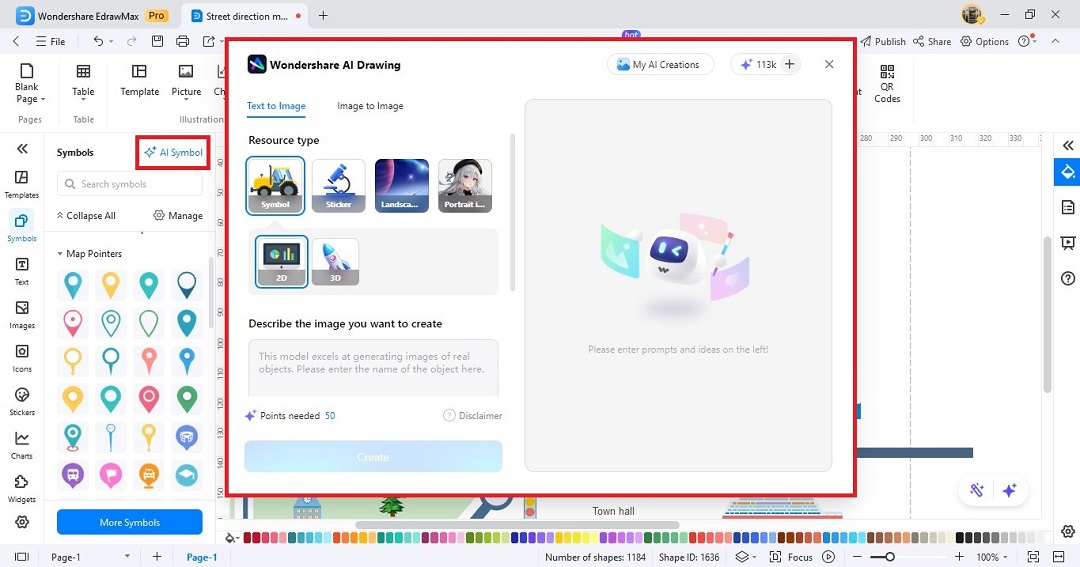Open the Images sidebar panel
Viewport: 1080px width, 567px height.
[22, 315]
